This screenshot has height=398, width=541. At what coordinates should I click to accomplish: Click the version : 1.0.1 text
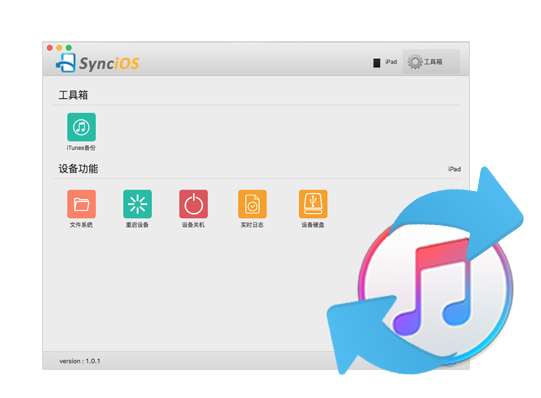pos(80,361)
